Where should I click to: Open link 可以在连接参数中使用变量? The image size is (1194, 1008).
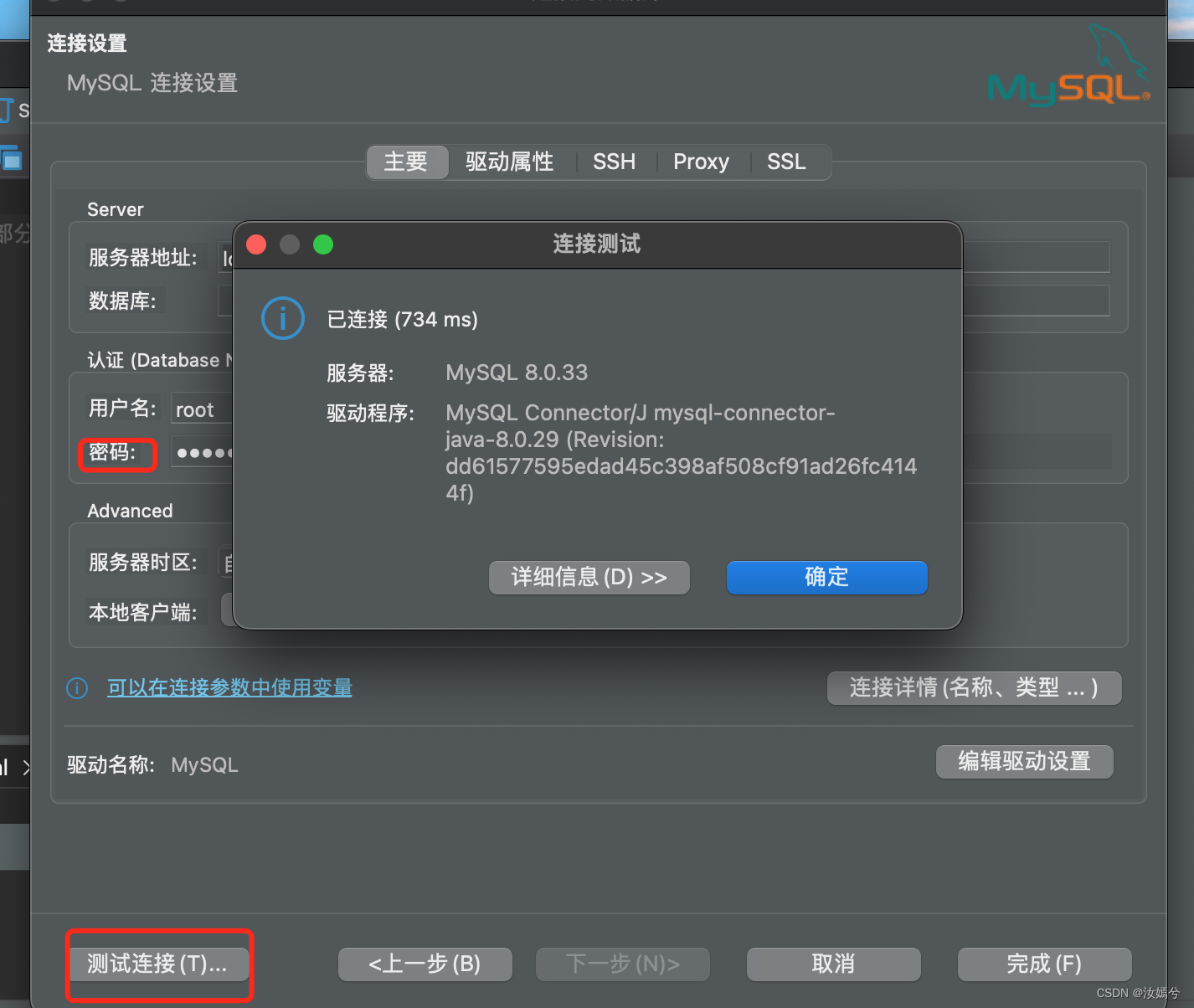229,688
